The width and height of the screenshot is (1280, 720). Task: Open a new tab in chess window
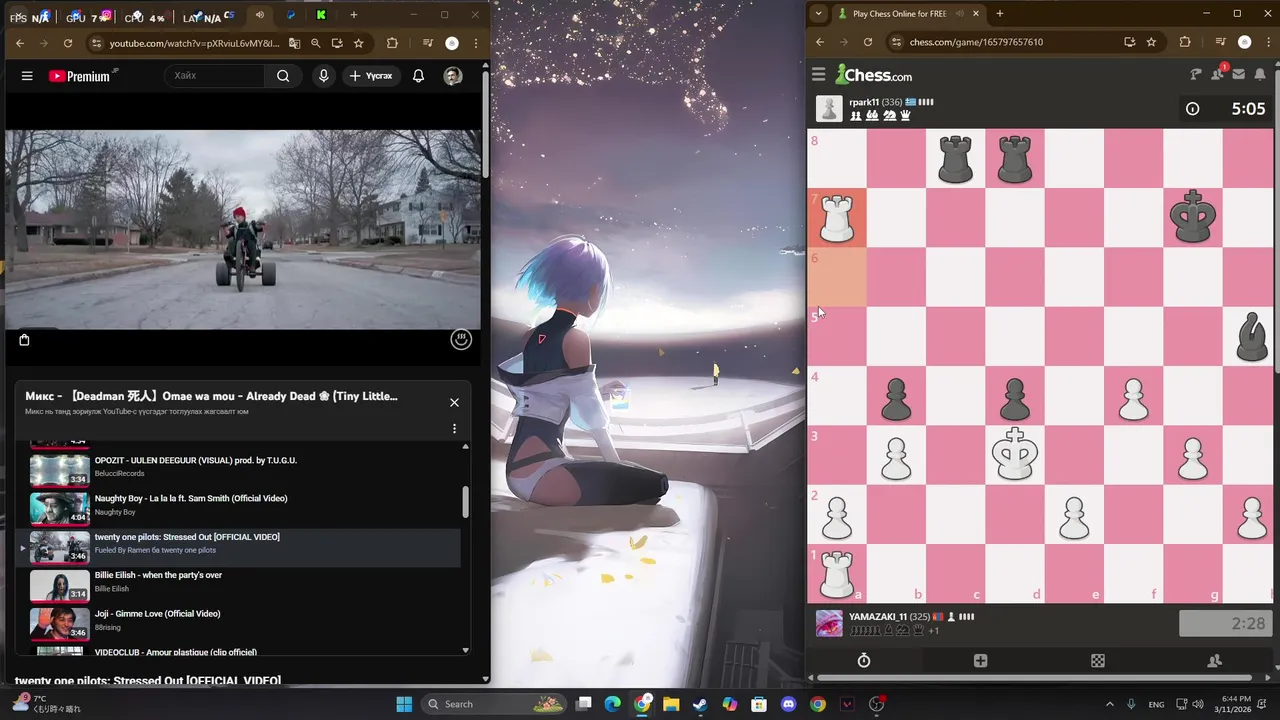point(999,14)
